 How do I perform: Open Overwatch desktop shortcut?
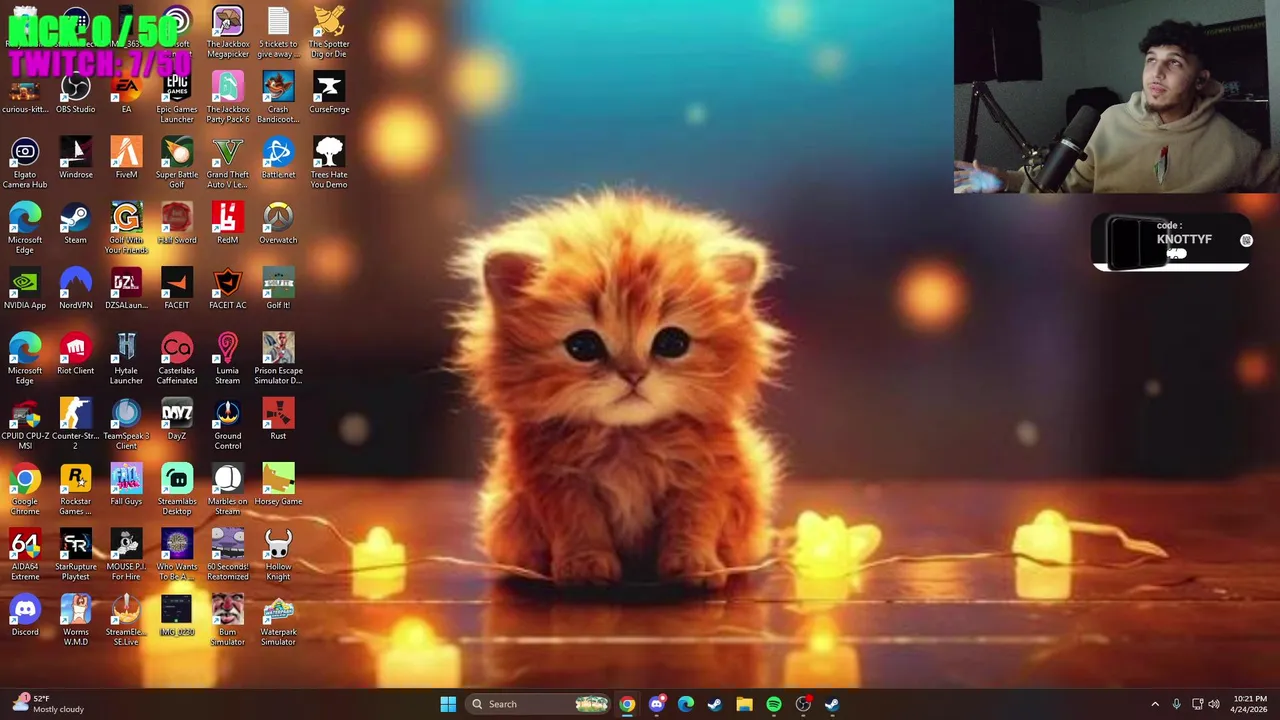[278, 224]
